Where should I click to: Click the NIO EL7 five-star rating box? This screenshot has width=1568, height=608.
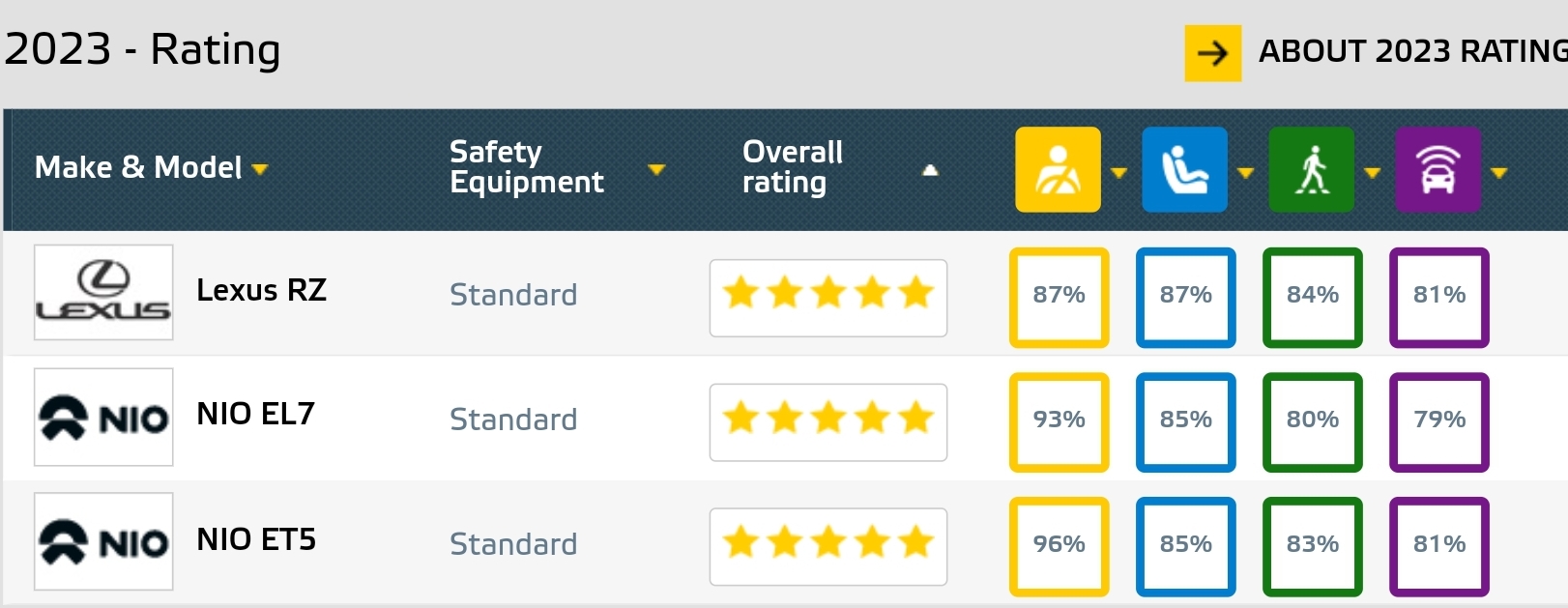click(828, 422)
